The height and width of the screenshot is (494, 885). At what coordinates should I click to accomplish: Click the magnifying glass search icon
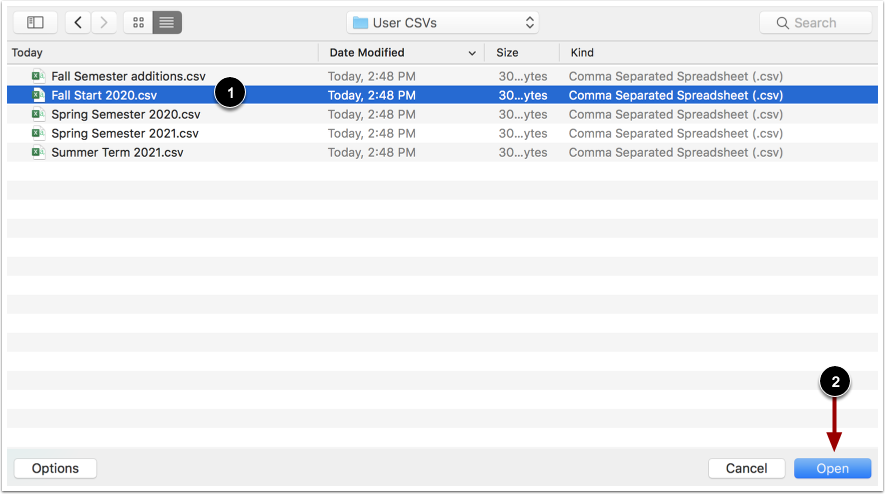782,23
